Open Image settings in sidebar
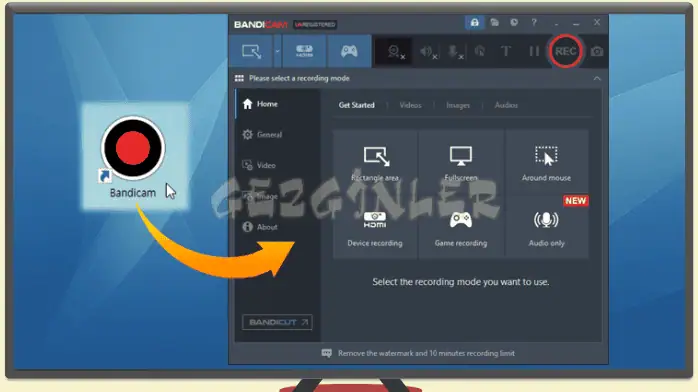Viewport: 698px width, 392px height. click(x=277, y=196)
